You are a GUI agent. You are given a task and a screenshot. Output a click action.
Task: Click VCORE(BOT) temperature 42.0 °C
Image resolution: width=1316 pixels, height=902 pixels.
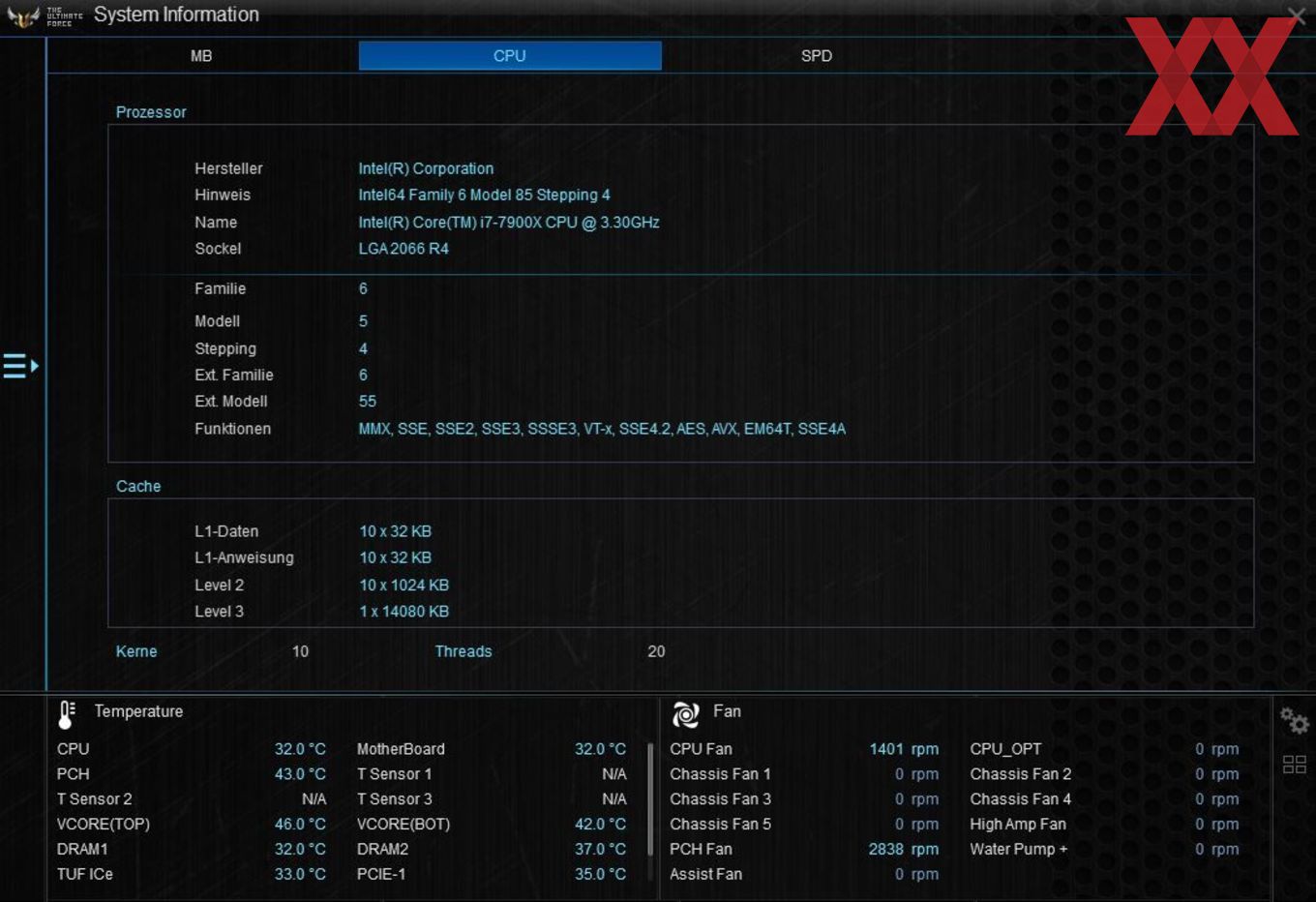point(600,825)
